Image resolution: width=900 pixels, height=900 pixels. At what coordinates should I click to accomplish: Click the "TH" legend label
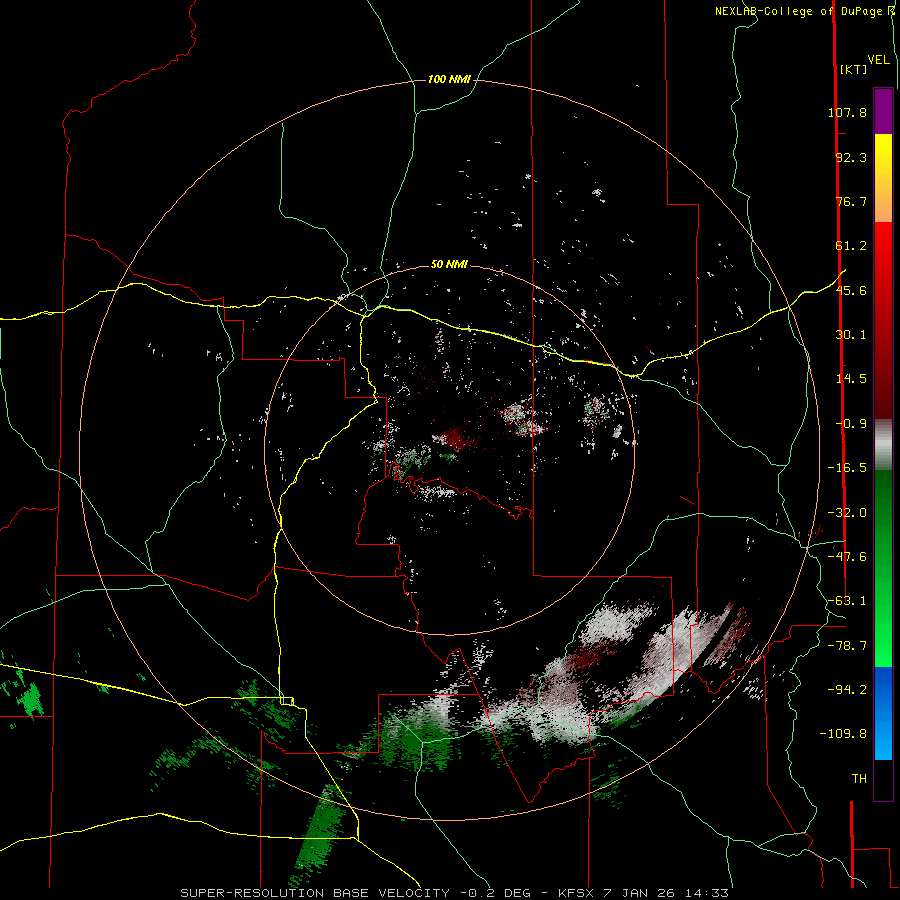[x=859, y=779]
